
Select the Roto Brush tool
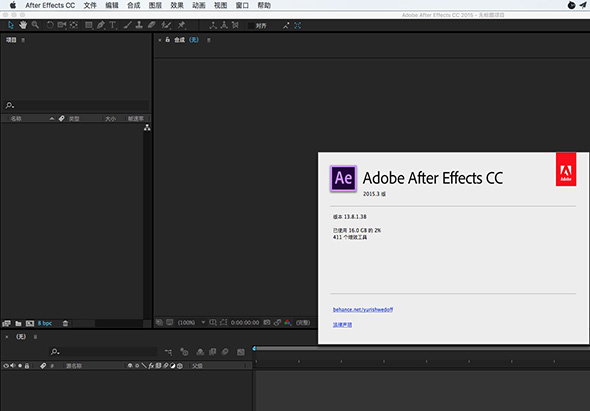pos(166,25)
